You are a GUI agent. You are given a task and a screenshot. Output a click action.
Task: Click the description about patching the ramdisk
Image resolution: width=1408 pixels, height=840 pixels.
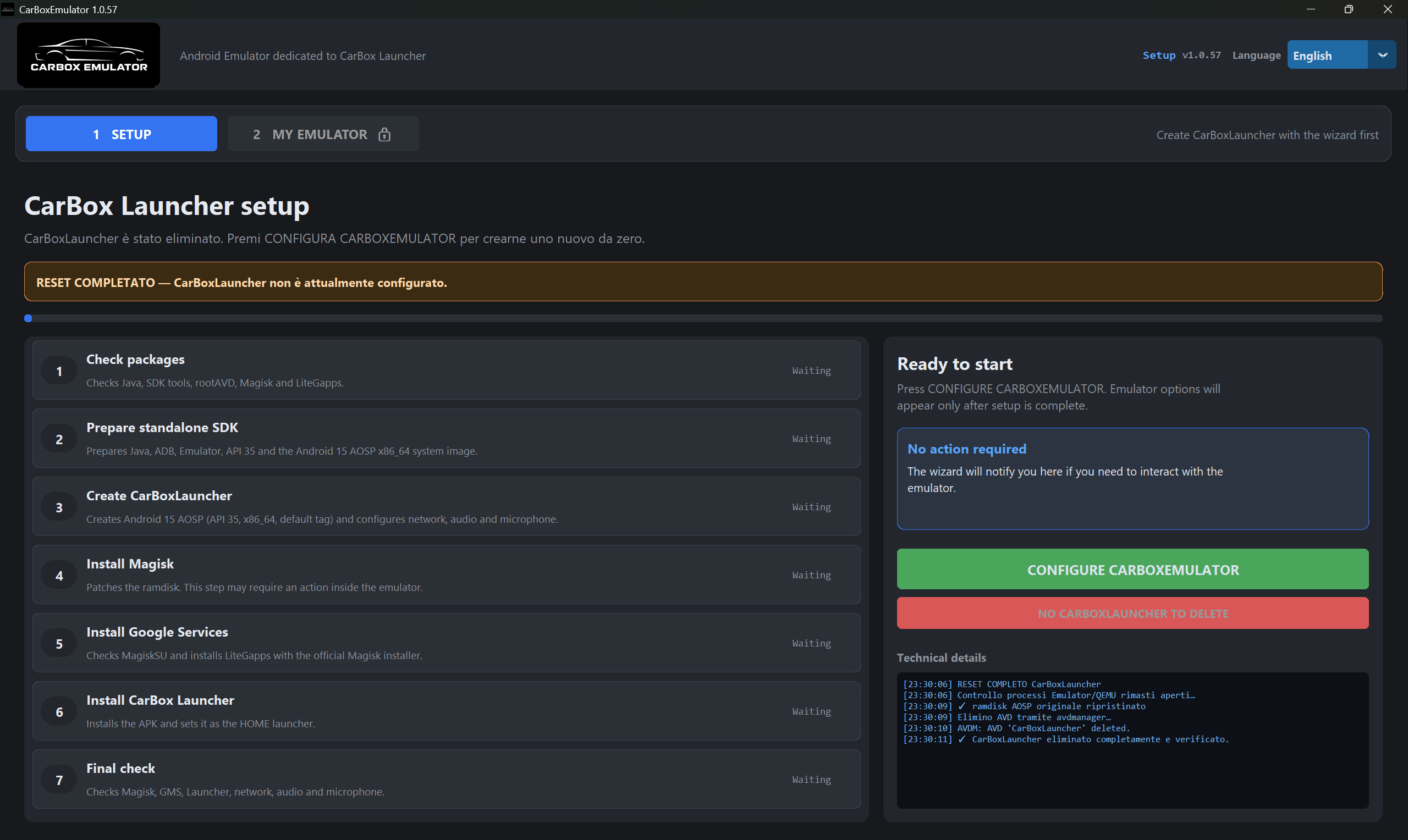tap(254, 587)
